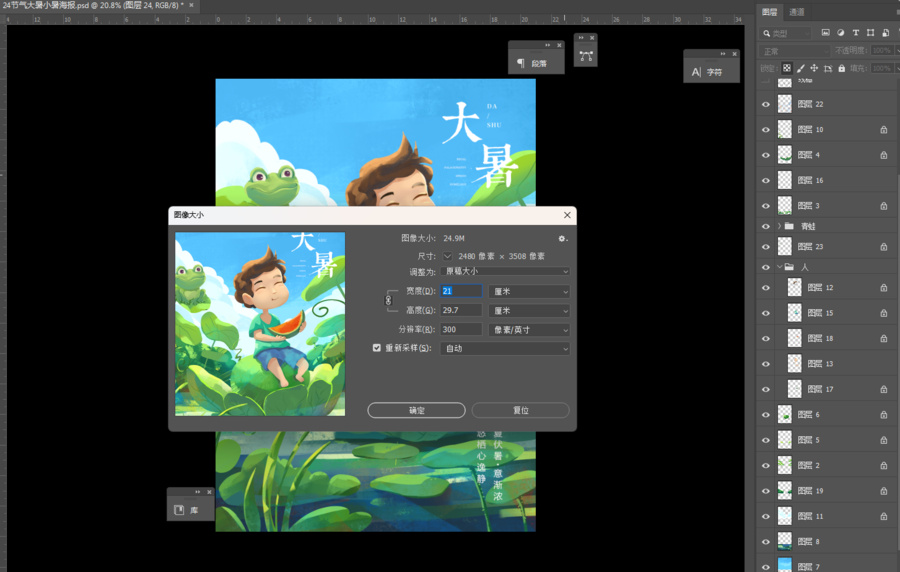Hide layer 图层 13
Image resolution: width=900 pixels, height=572 pixels.
766,364
